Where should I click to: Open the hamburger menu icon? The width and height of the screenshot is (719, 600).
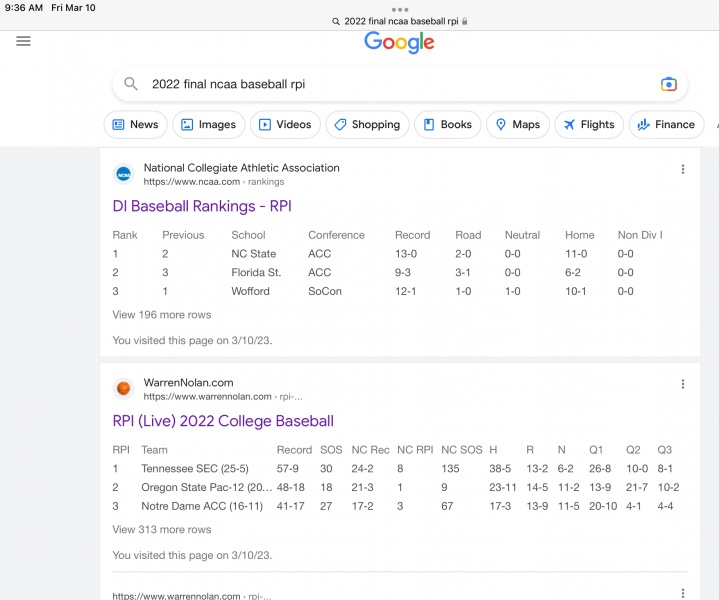click(24, 41)
